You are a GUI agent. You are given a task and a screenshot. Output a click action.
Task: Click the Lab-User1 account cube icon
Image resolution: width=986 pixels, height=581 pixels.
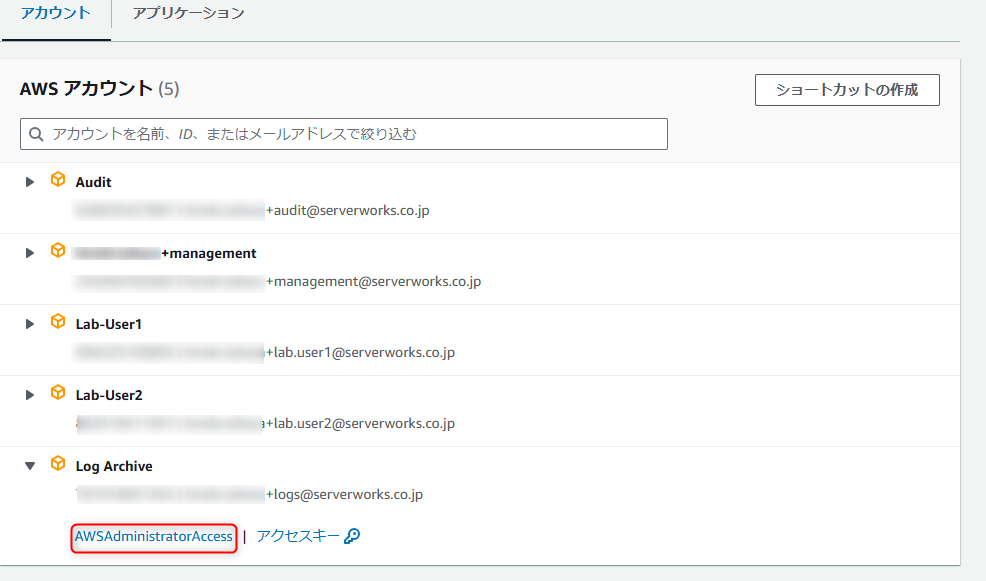[x=58, y=322]
